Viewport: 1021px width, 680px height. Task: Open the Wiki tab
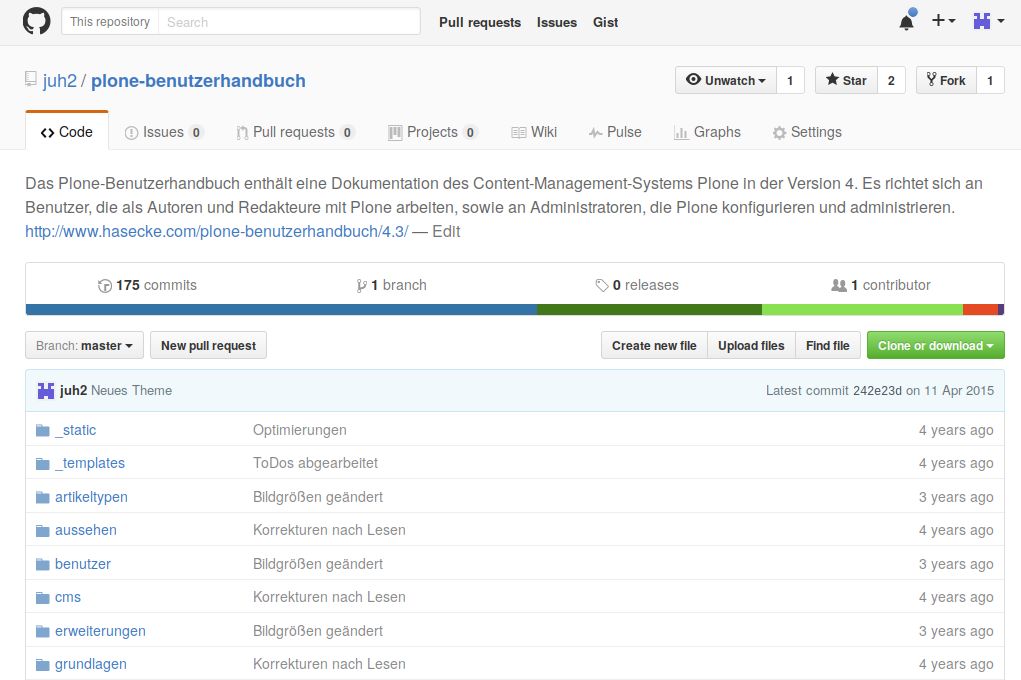pyautogui.click(x=534, y=131)
